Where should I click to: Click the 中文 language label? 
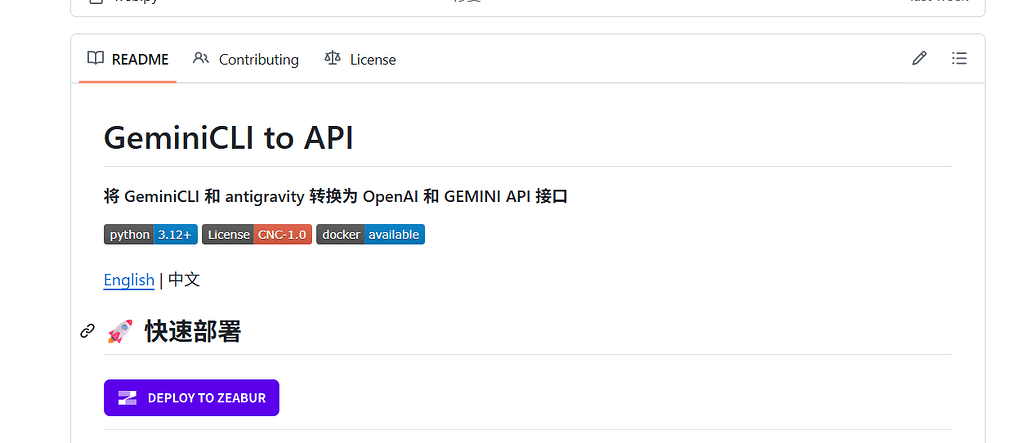point(184,280)
